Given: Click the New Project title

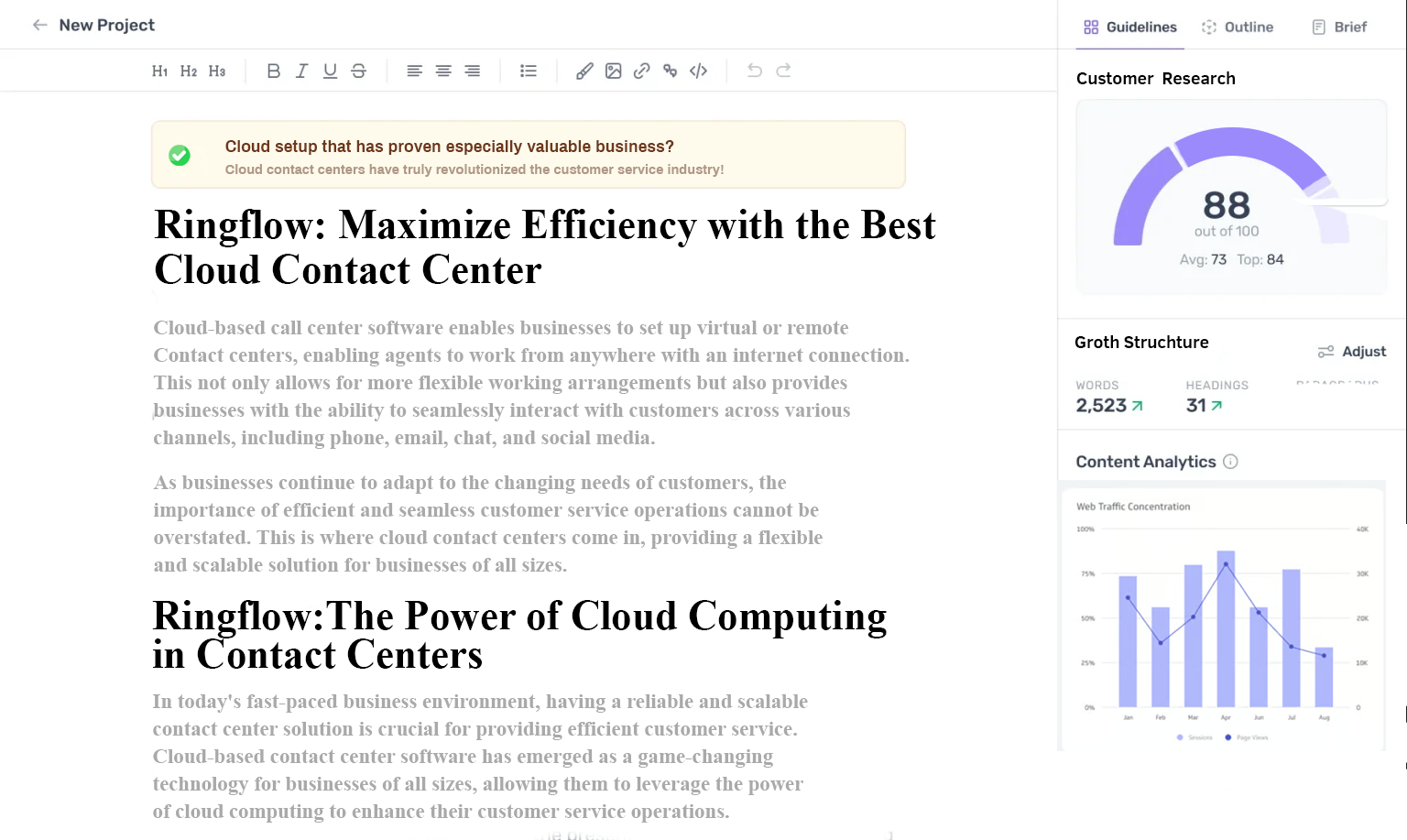Looking at the screenshot, I should [x=106, y=25].
